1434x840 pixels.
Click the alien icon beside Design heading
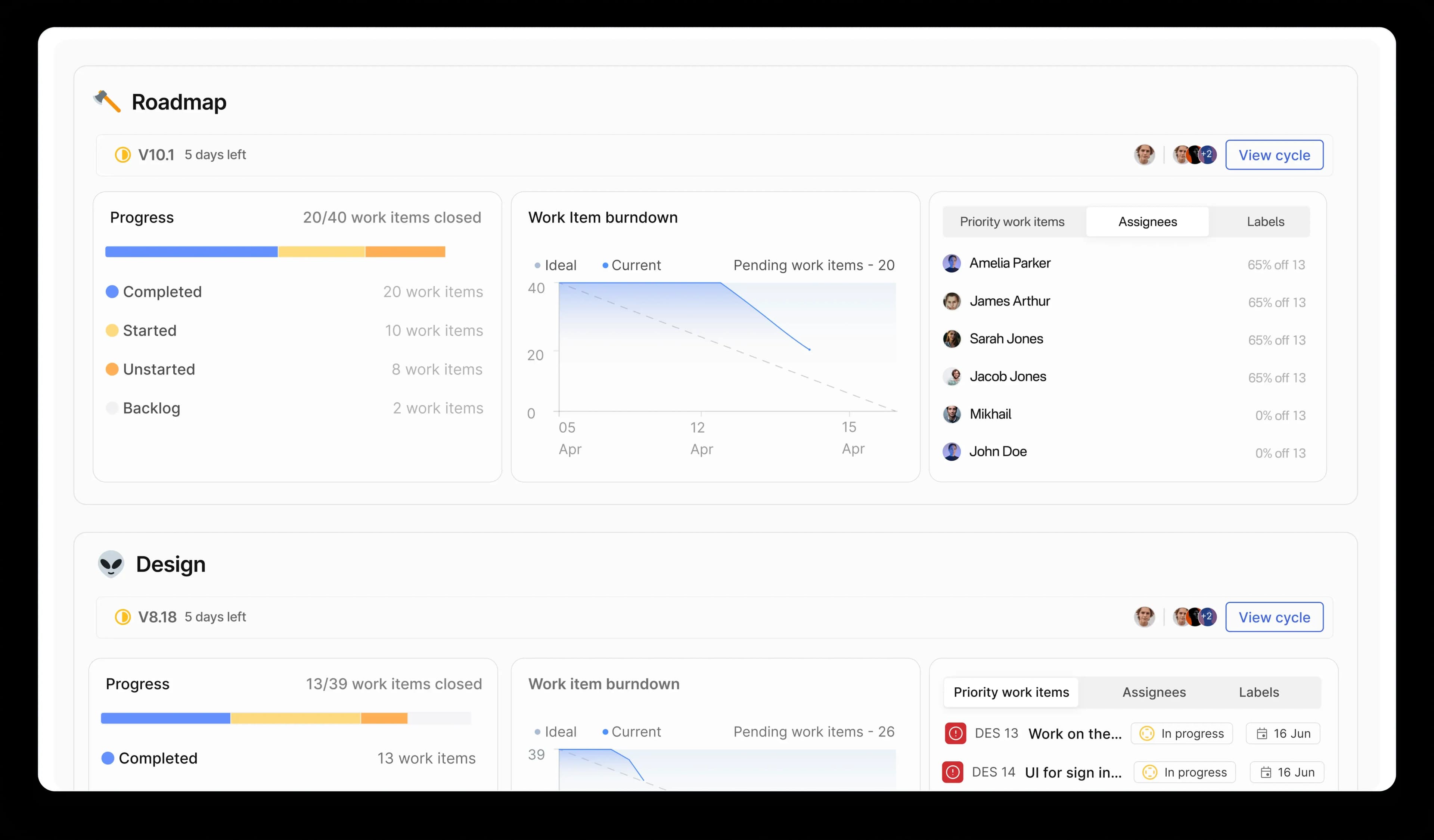tap(112, 564)
